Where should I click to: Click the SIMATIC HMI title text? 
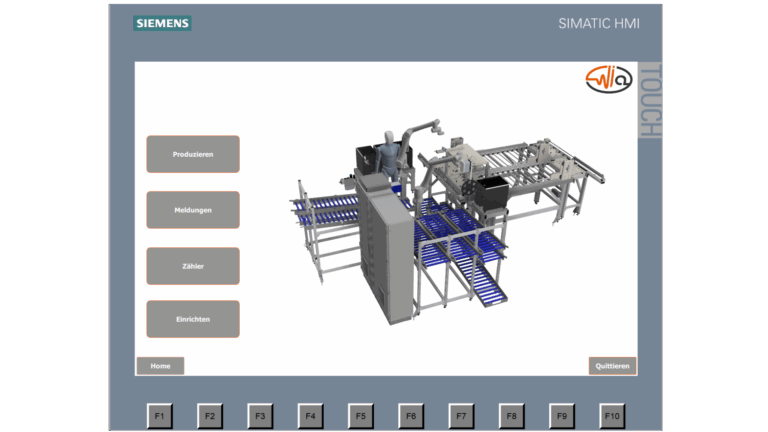pyautogui.click(x=598, y=23)
